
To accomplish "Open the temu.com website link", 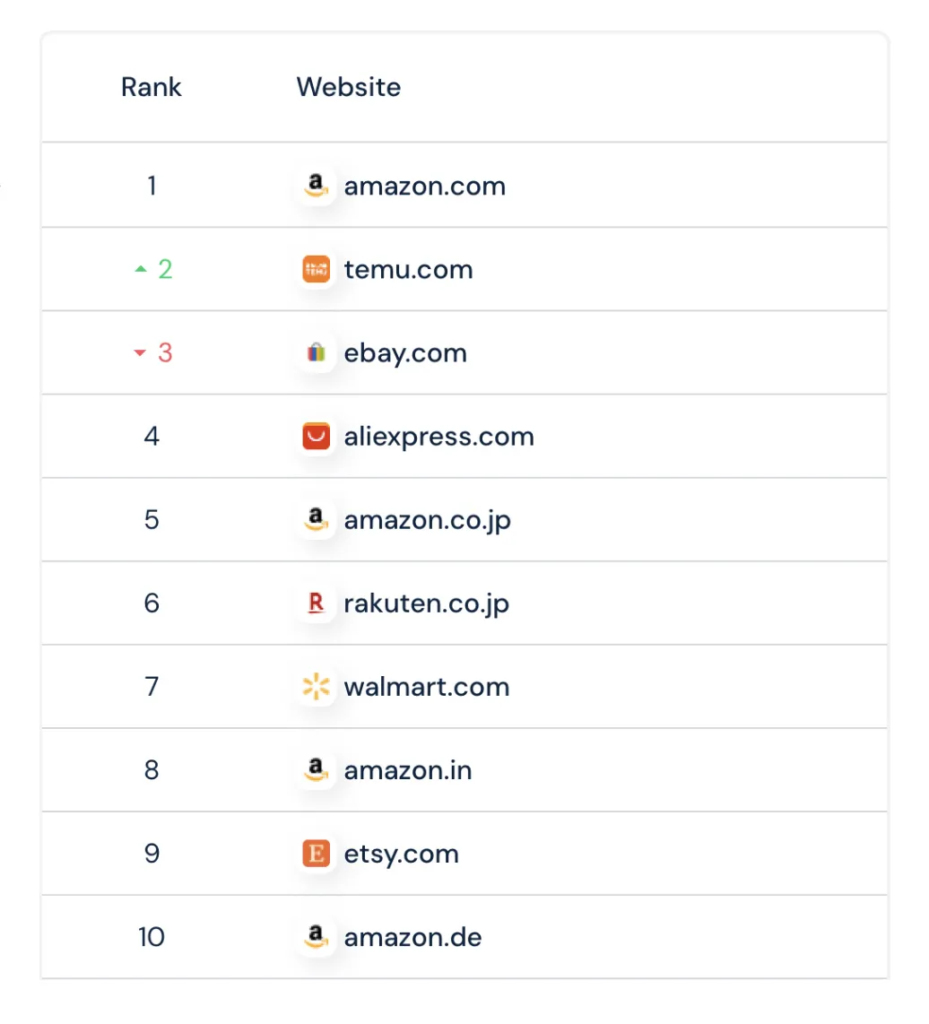I will (409, 269).
